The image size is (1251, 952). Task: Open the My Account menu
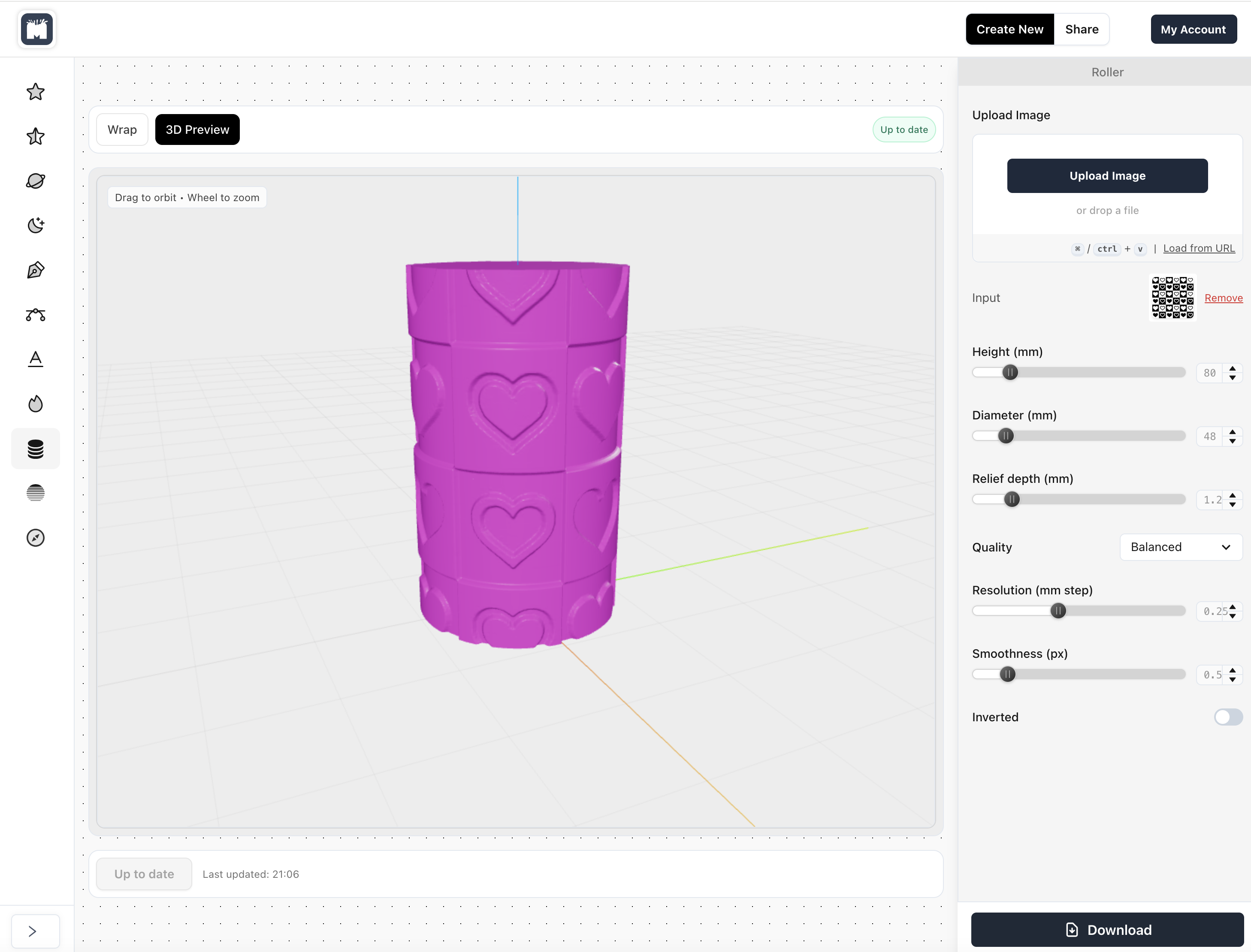[x=1193, y=30]
